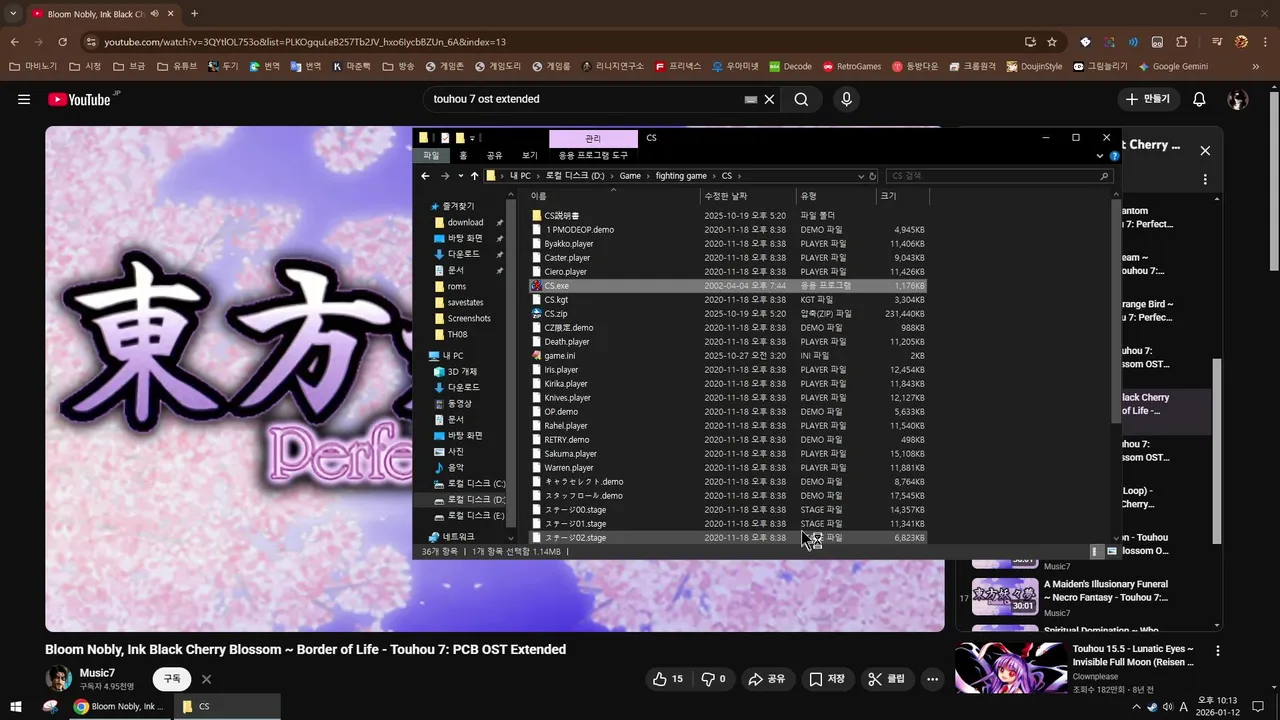The image size is (1280, 720).
Task: Click the Chrome address bar URL
Action: 305,42
